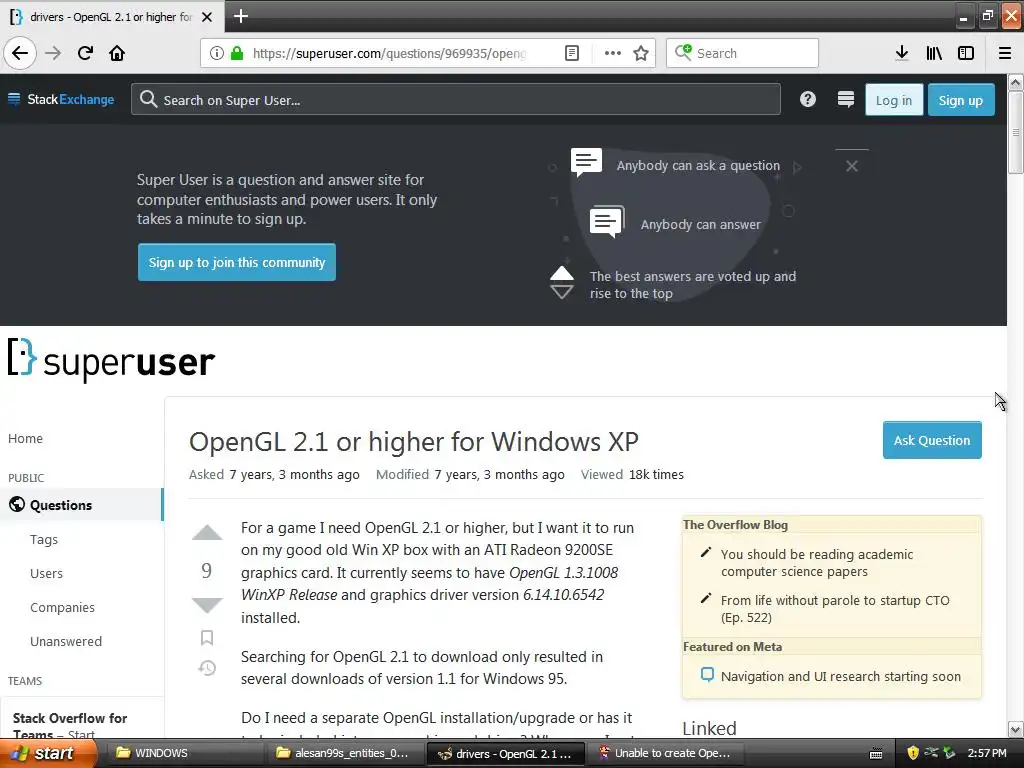Focus the browser Search box
Viewport: 1024px width, 768px height.
pyautogui.click(x=742, y=53)
